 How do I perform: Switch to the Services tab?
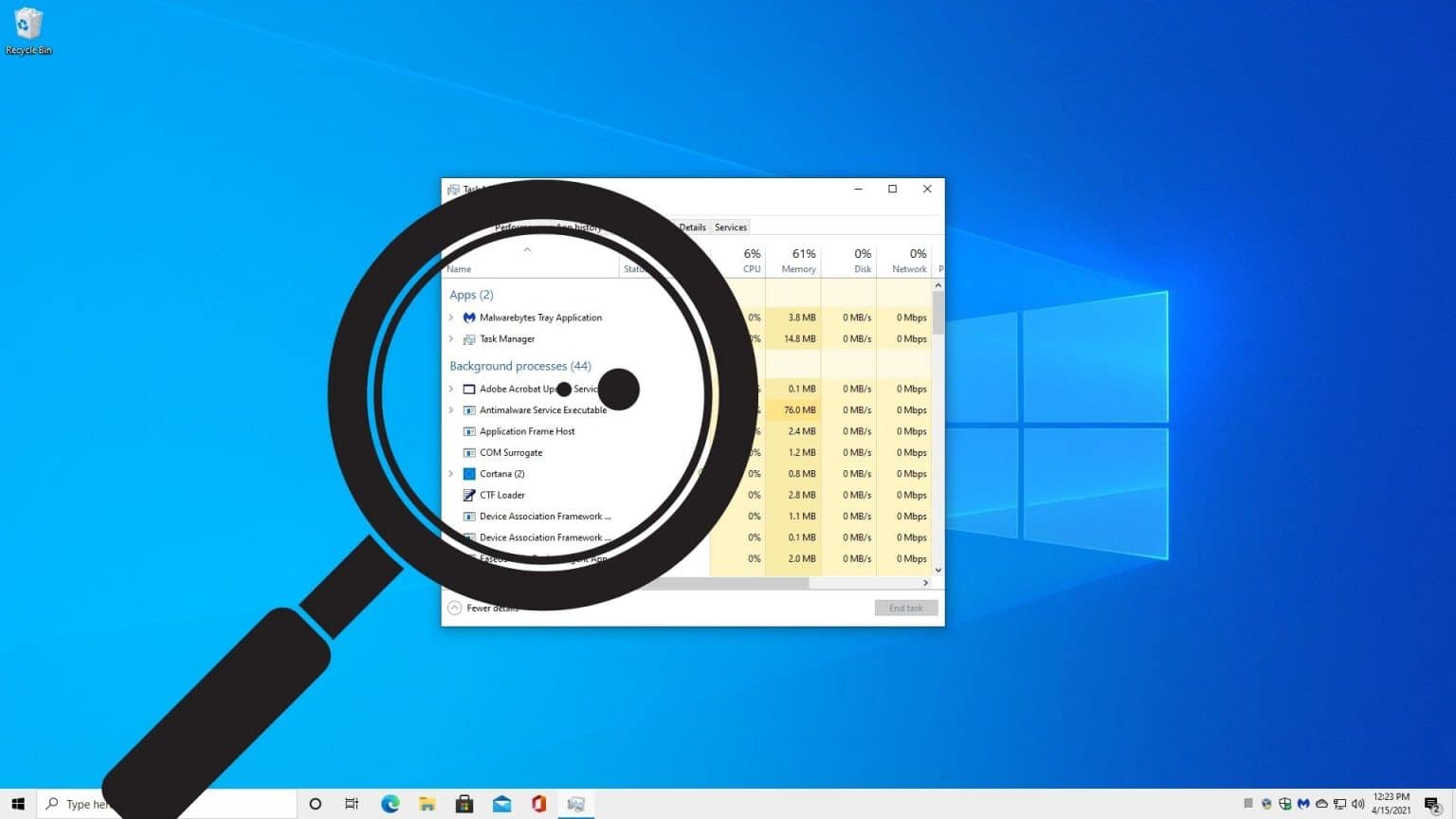click(730, 227)
